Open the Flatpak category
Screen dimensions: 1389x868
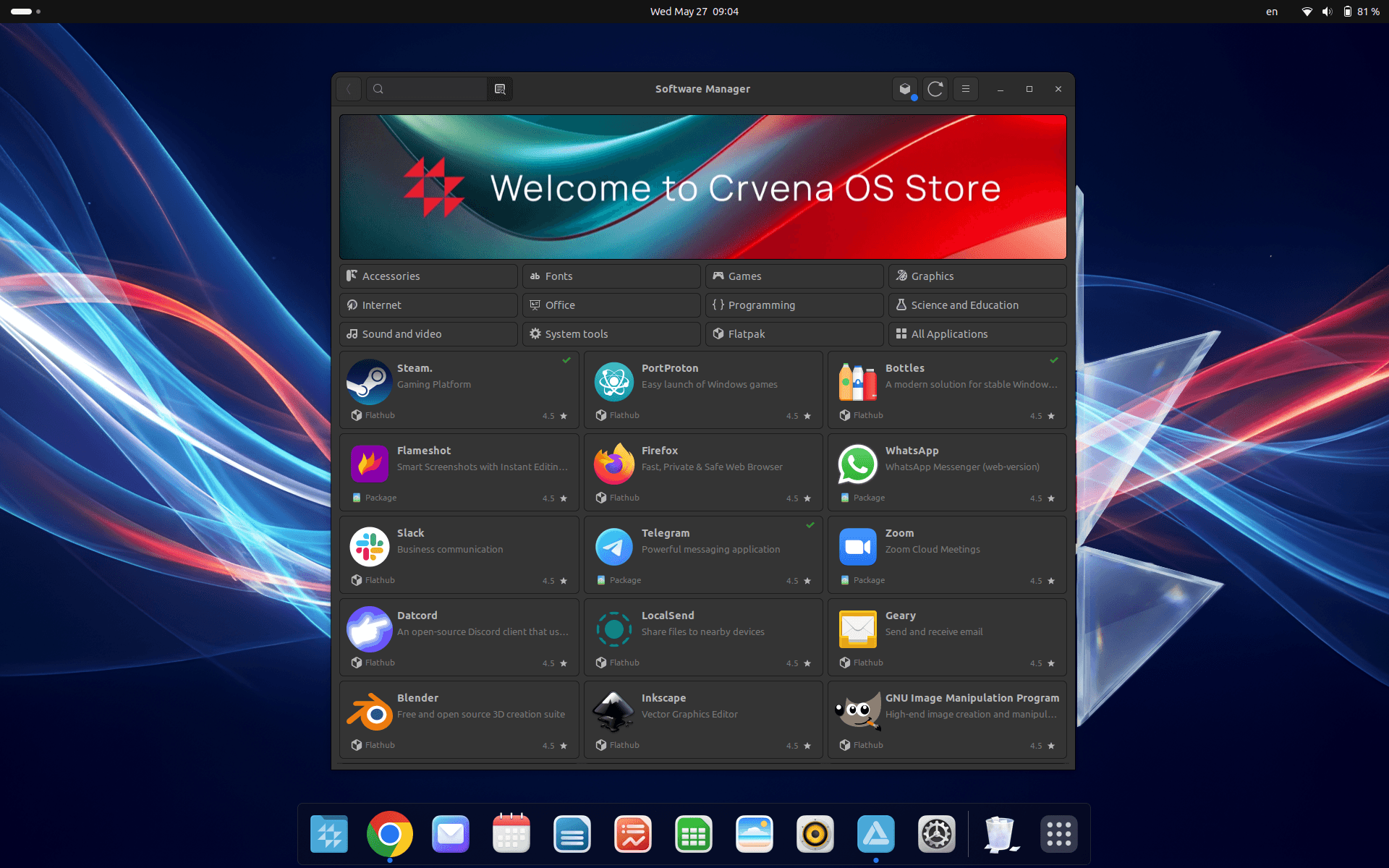(x=794, y=334)
